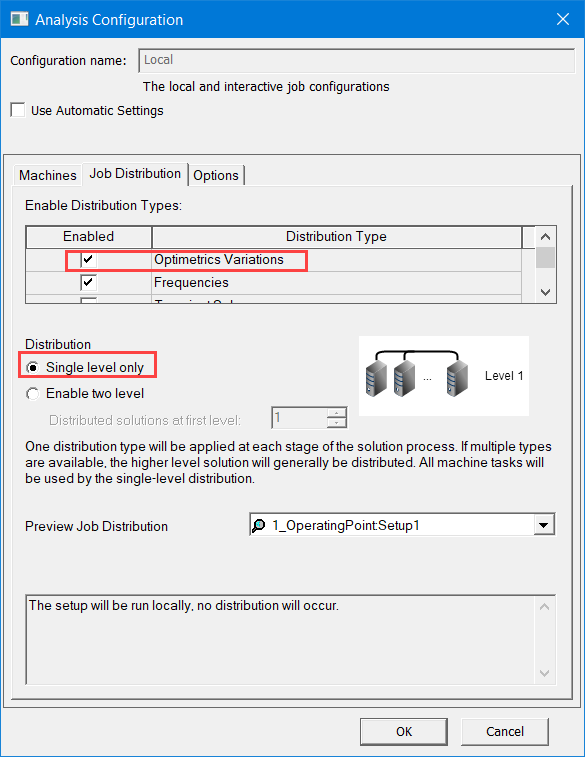Click the Analysis Configuration window icon

click(x=19, y=19)
